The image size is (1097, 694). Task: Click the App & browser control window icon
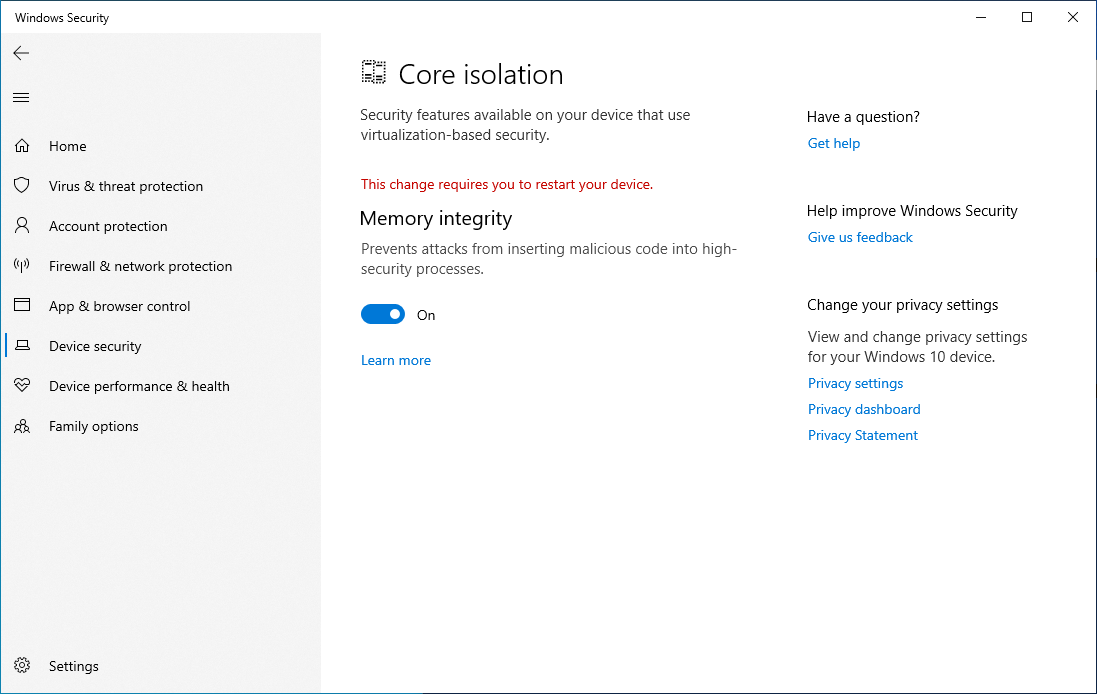tap(22, 305)
